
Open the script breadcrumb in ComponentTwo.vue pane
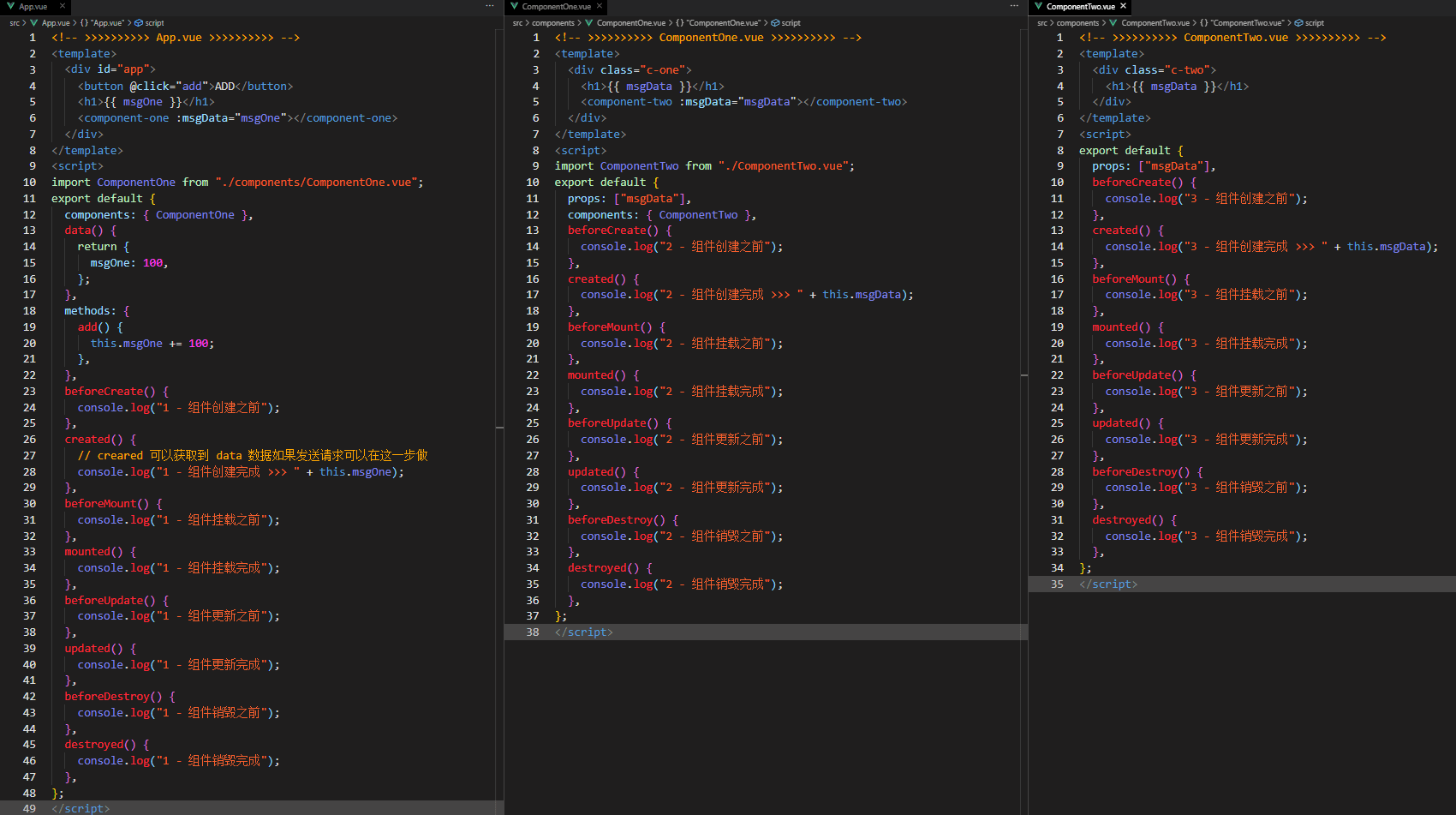coord(1310,23)
